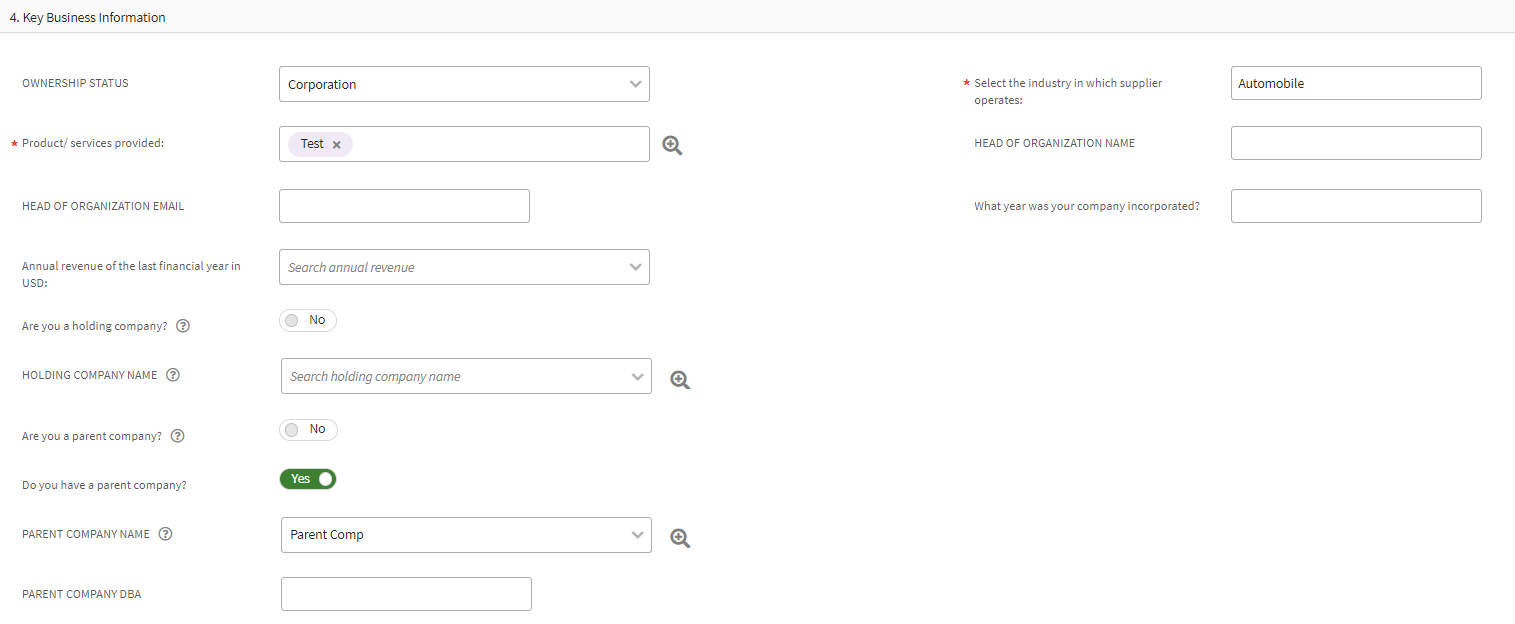Toggle the 'Are you a parent company' switch

(x=308, y=429)
